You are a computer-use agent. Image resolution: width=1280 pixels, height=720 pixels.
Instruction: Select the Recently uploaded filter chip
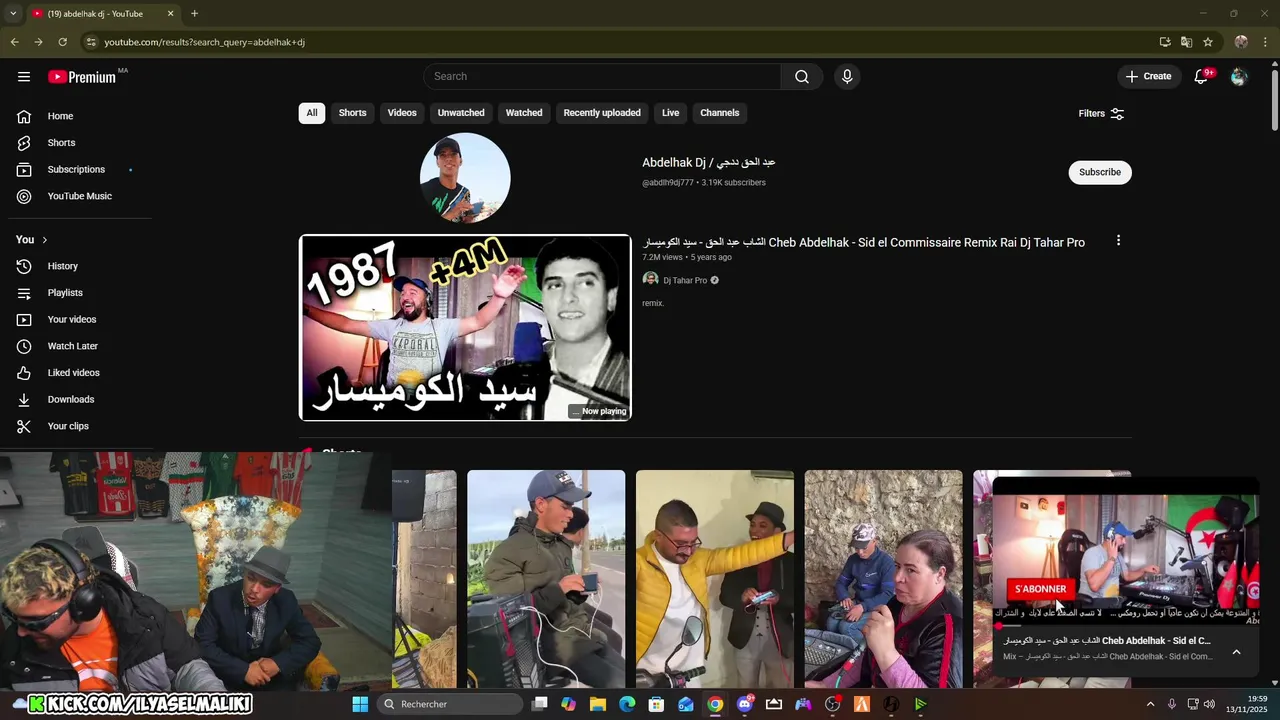tap(602, 113)
